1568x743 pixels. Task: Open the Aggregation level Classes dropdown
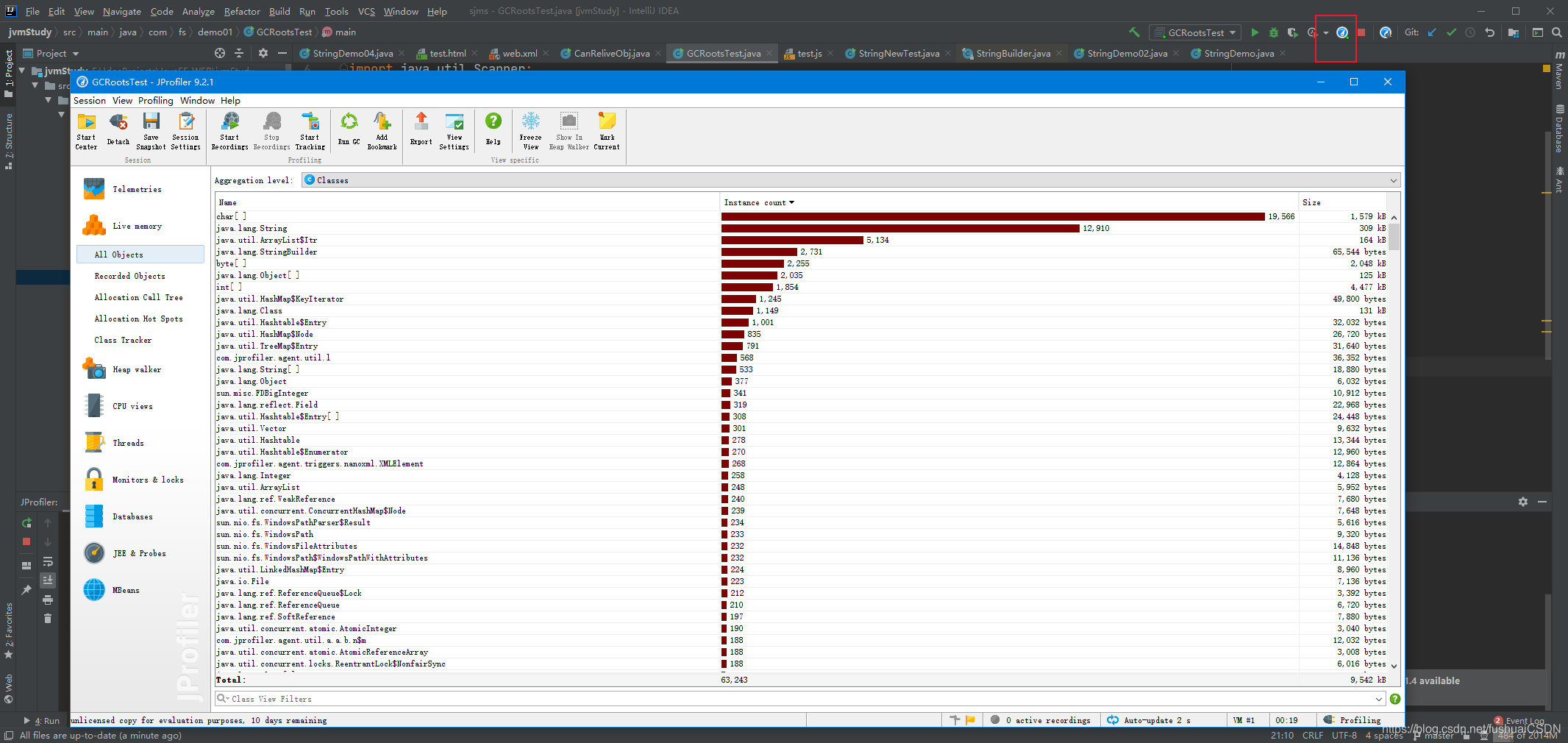click(850, 180)
